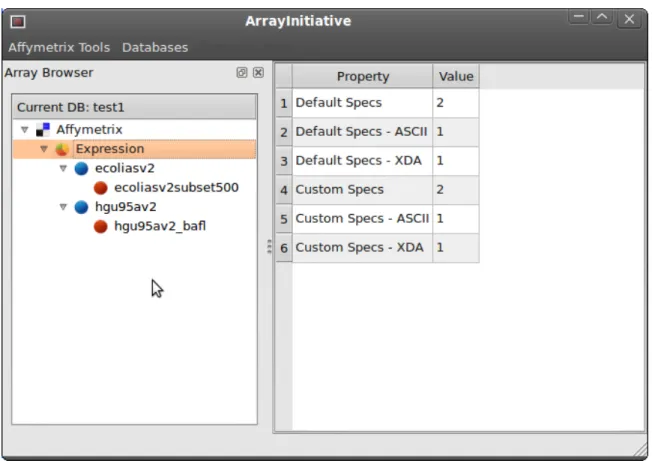
Task: Click the Value column header
Action: (456, 76)
